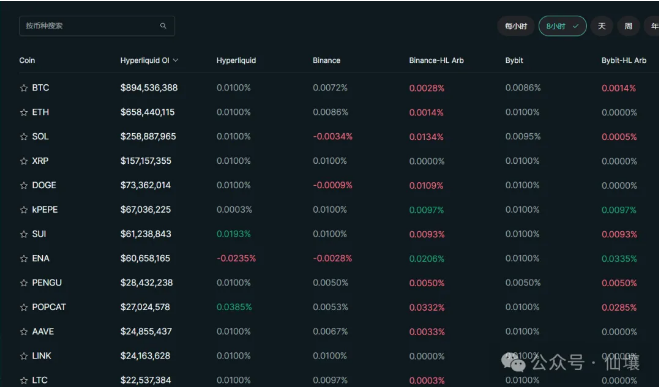Select the kPEPE coin name

[45, 210]
